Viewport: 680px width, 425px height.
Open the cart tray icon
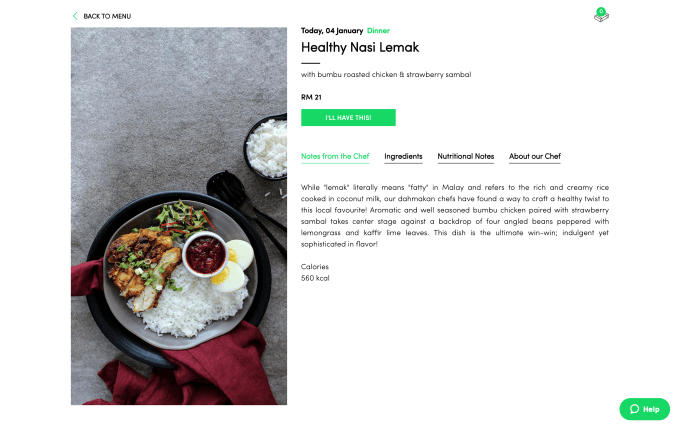tap(601, 17)
